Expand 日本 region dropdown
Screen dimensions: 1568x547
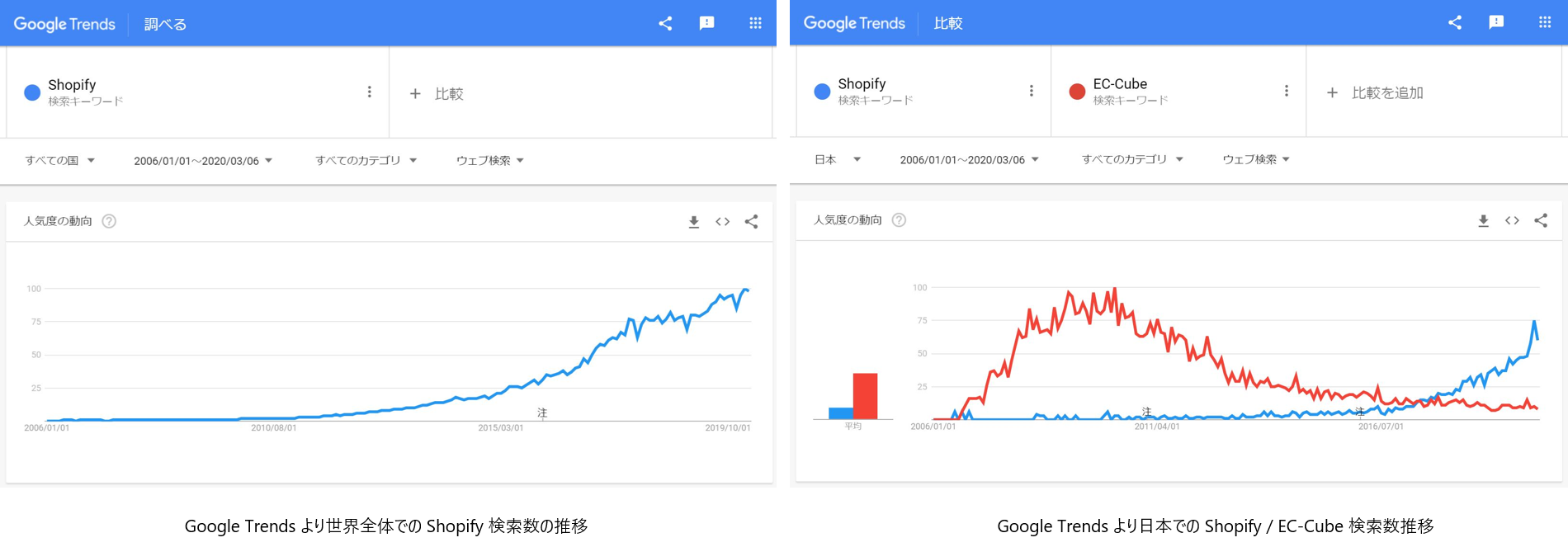click(x=837, y=159)
